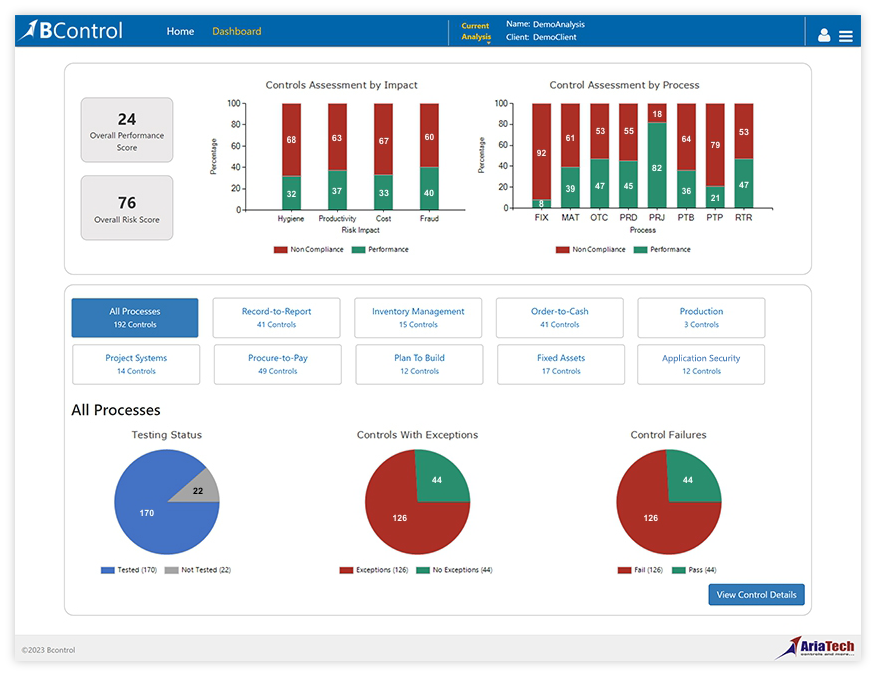Toggle Performance legend in Impact chart
This screenshot has width=876, height=676.
[x=380, y=250]
